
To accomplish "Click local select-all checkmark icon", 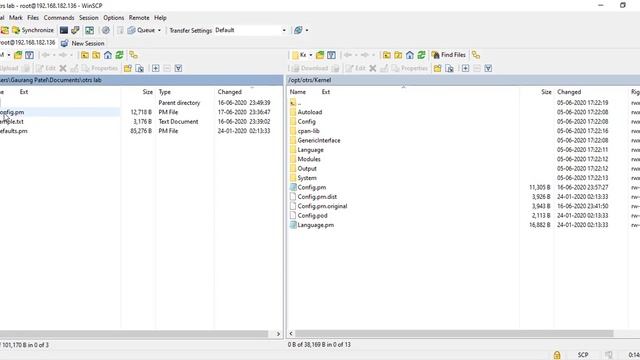I will [178, 68].
